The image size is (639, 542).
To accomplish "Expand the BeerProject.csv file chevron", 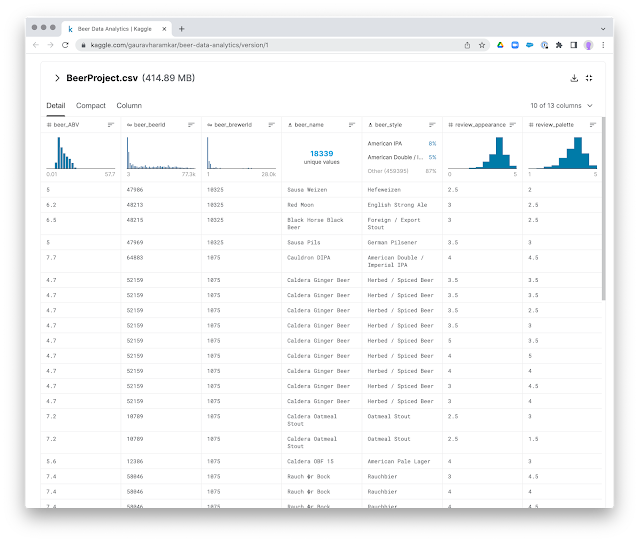I will [x=57, y=78].
